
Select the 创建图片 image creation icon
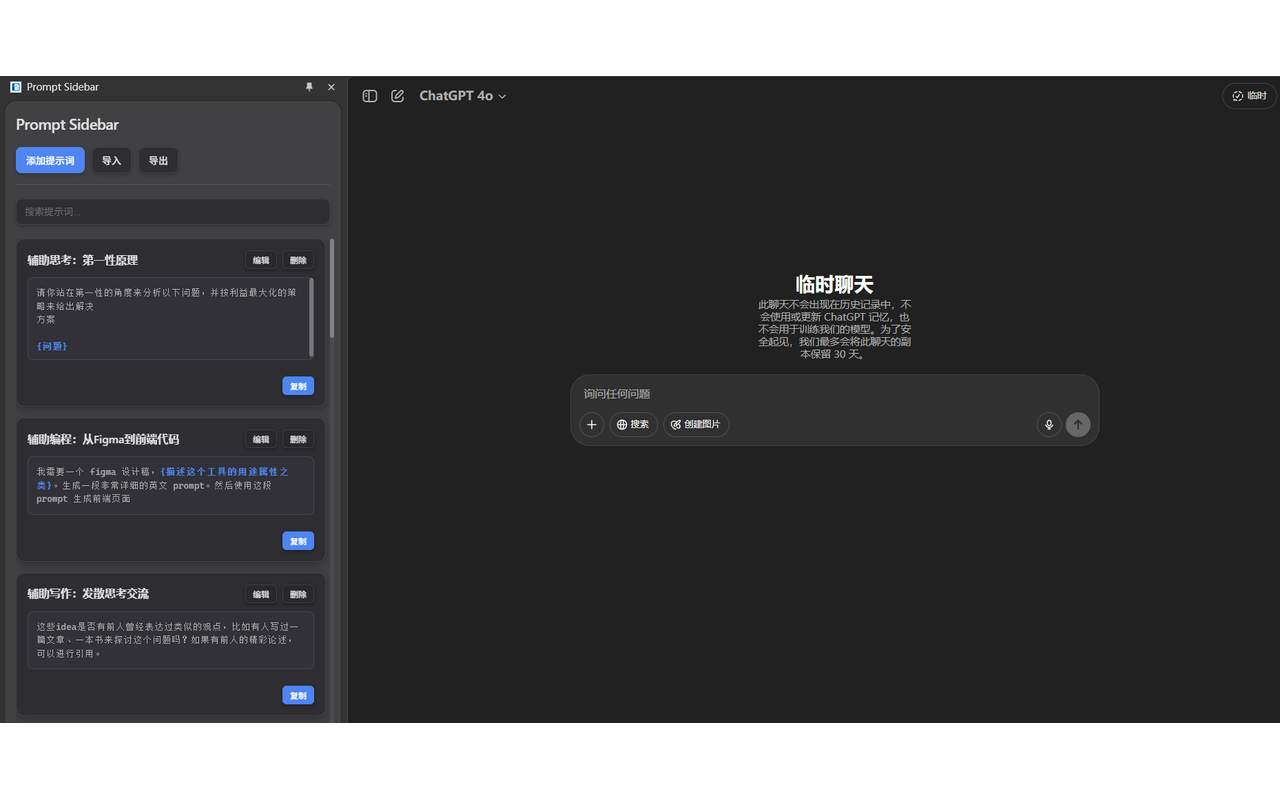click(x=696, y=424)
